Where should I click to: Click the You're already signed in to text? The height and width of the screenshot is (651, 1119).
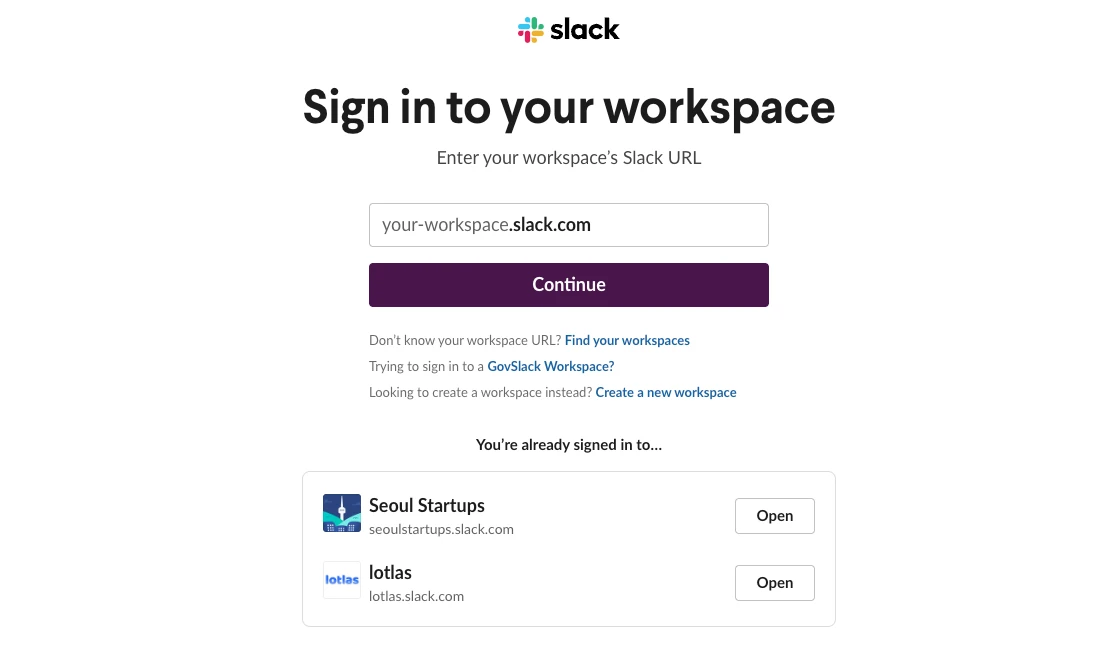[x=568, y=444]
